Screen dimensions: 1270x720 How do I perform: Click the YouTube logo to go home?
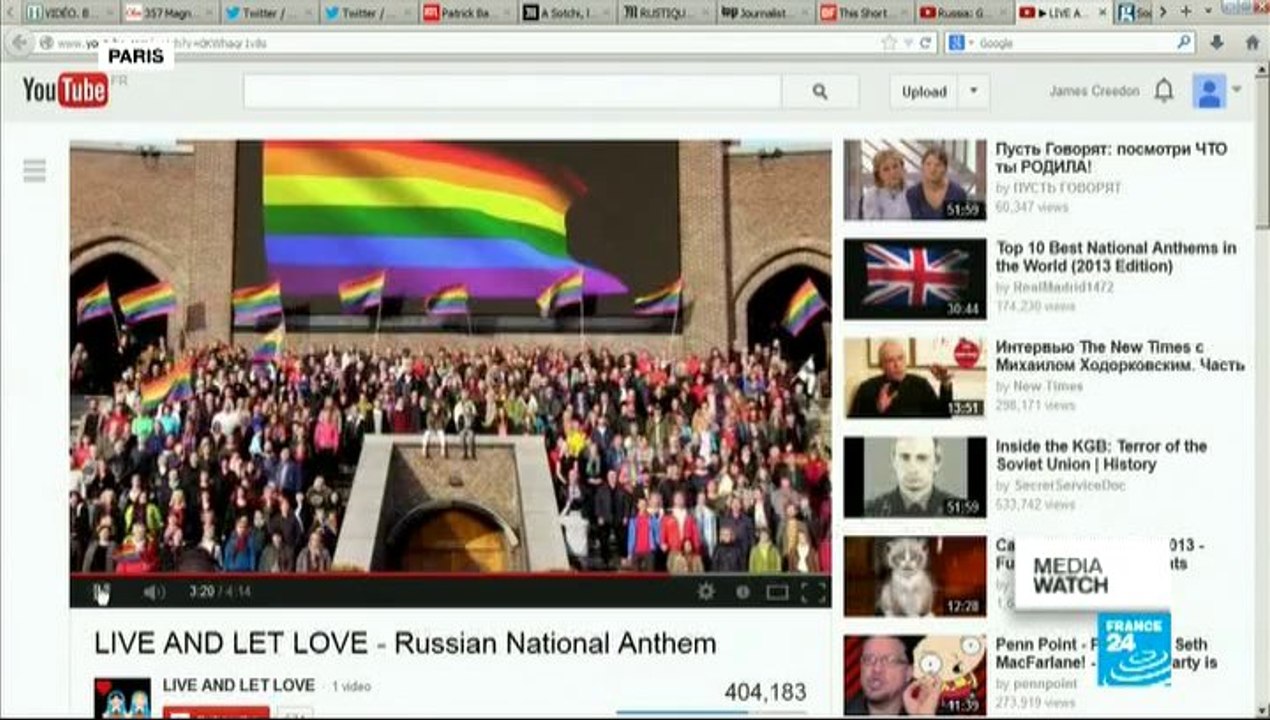tap(66, 91)
